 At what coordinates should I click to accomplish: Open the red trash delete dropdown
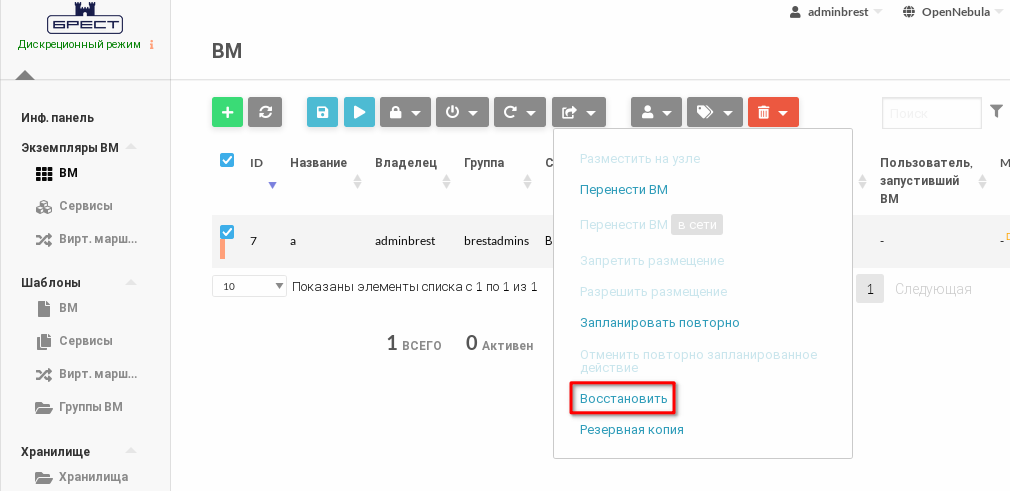[x=773, y=112]
